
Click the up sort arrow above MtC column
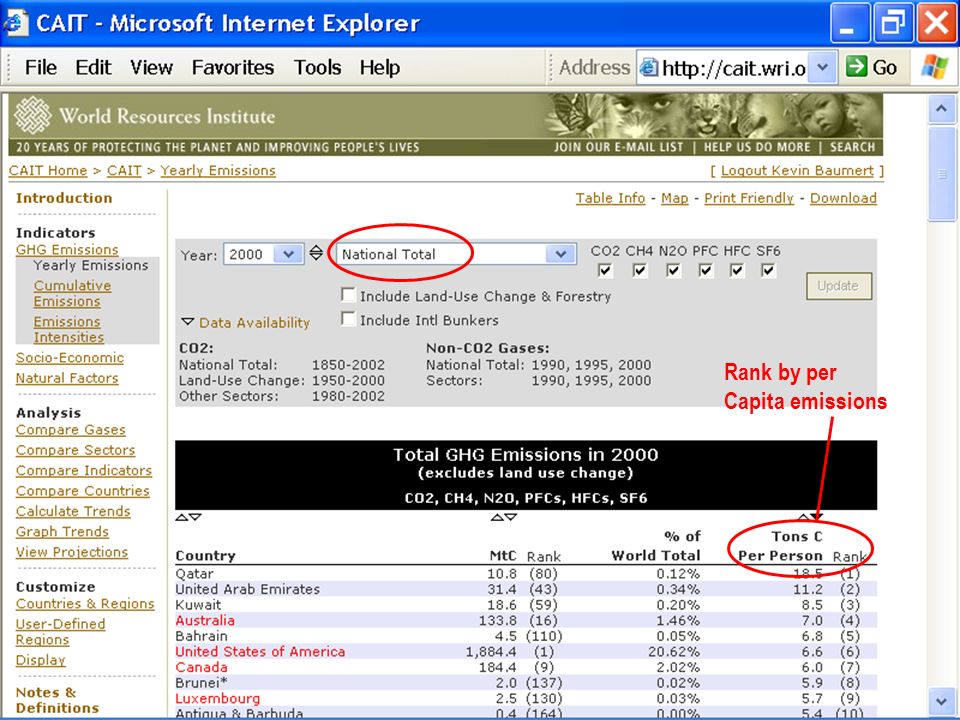click(x=497, y=517)
